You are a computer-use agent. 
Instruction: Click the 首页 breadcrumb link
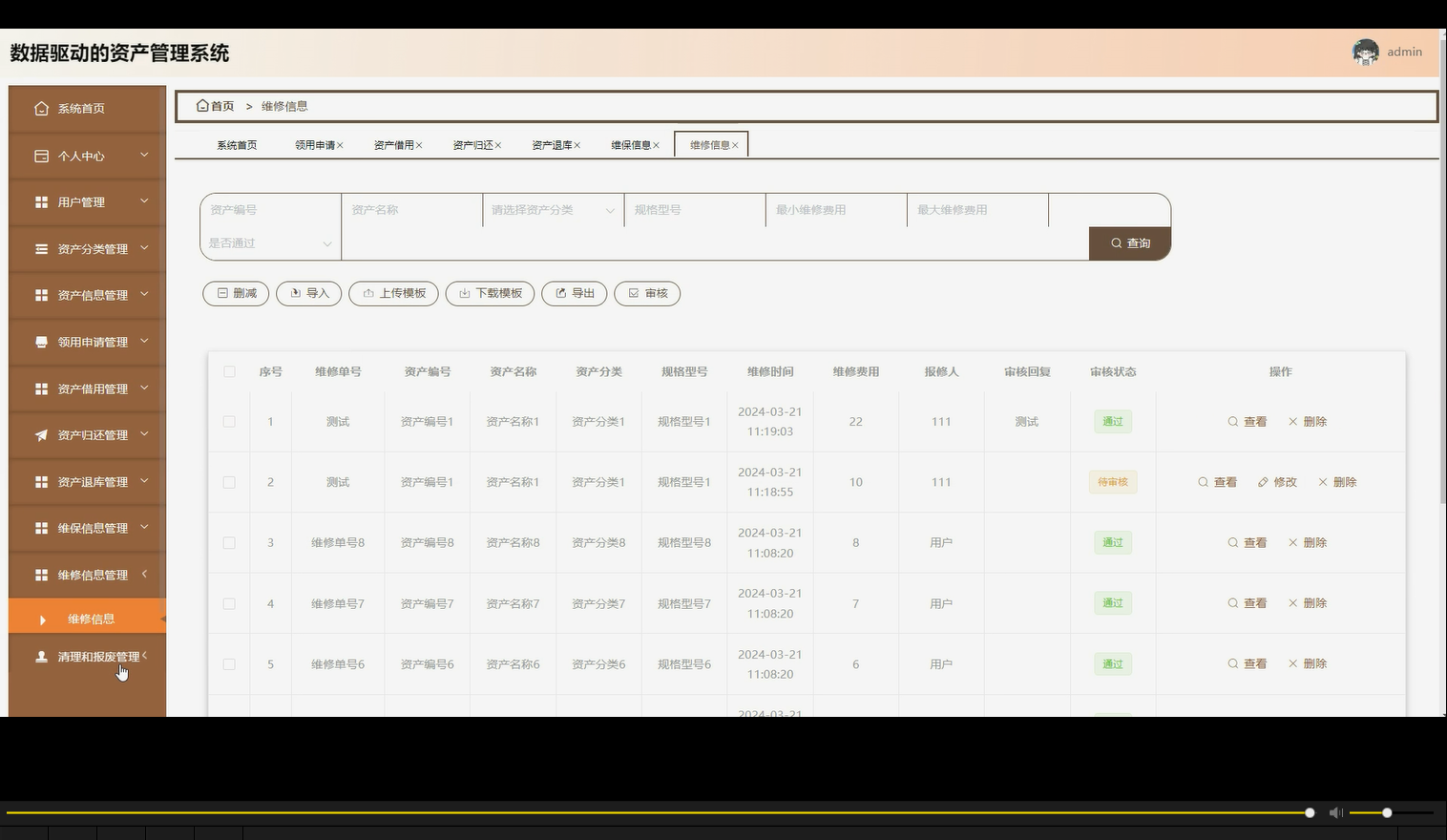(222, 106)
